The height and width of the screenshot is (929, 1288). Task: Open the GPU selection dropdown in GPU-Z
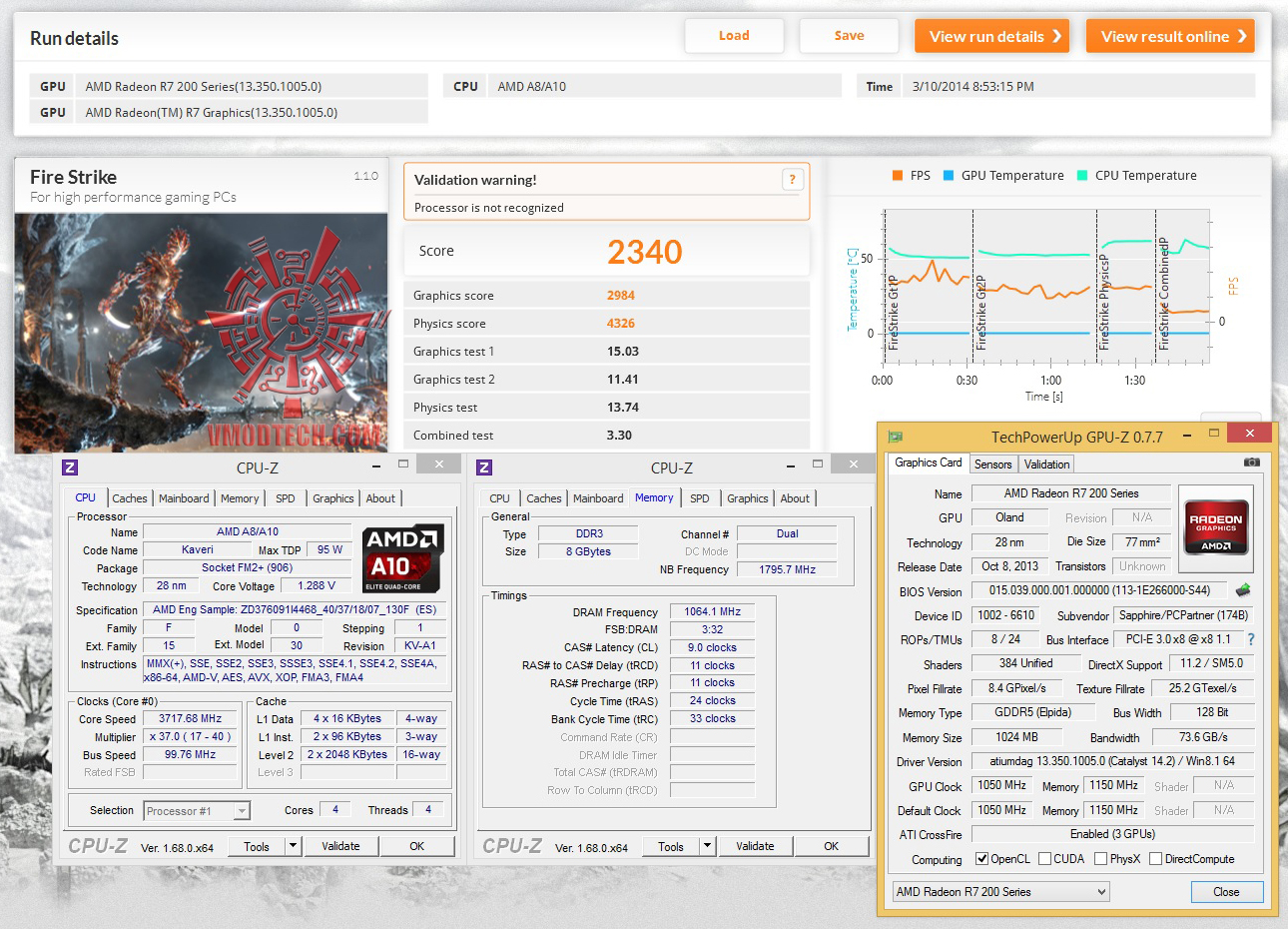pos(1000,892)
